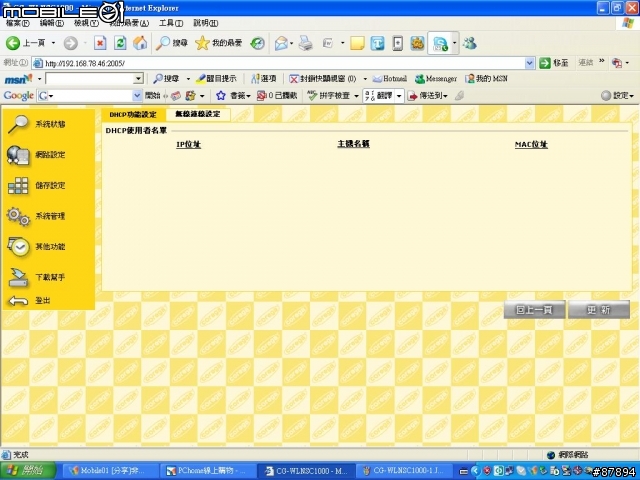Switch to Mobile01 taskbar window
Screen dimensions: 640x480
(x=109, y=471)
